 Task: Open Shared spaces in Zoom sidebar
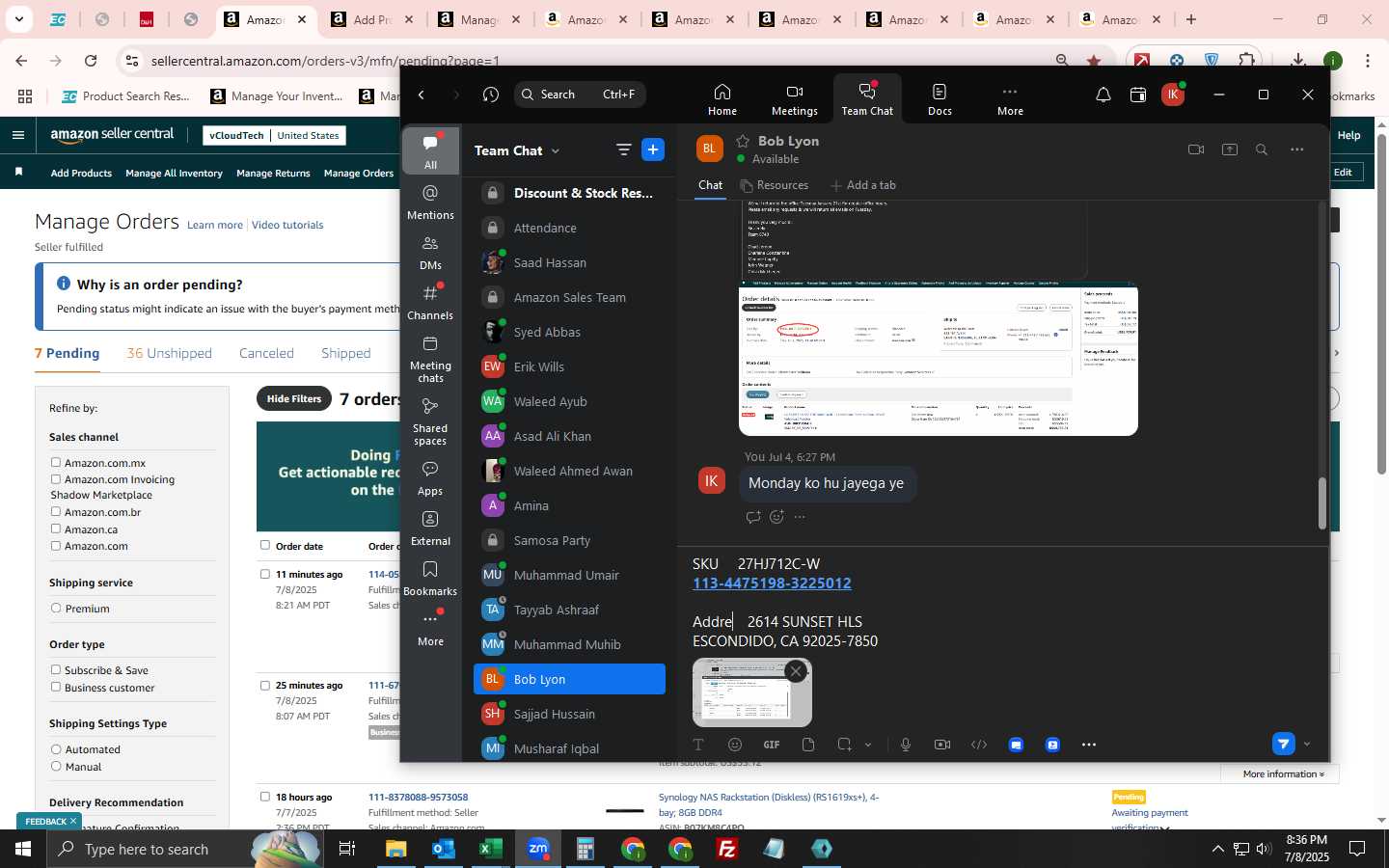pos(430,421)
